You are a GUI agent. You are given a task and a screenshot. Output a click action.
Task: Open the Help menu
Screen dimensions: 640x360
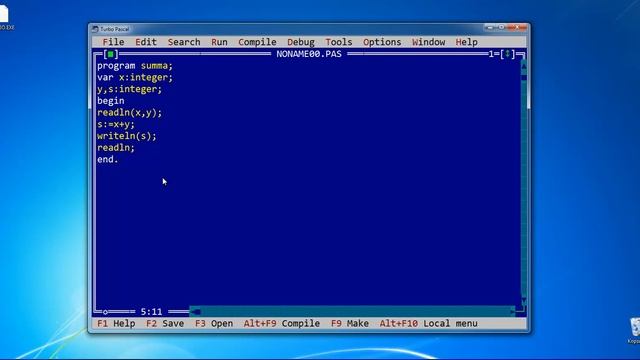pyautogui.click(x=467, y=42)
